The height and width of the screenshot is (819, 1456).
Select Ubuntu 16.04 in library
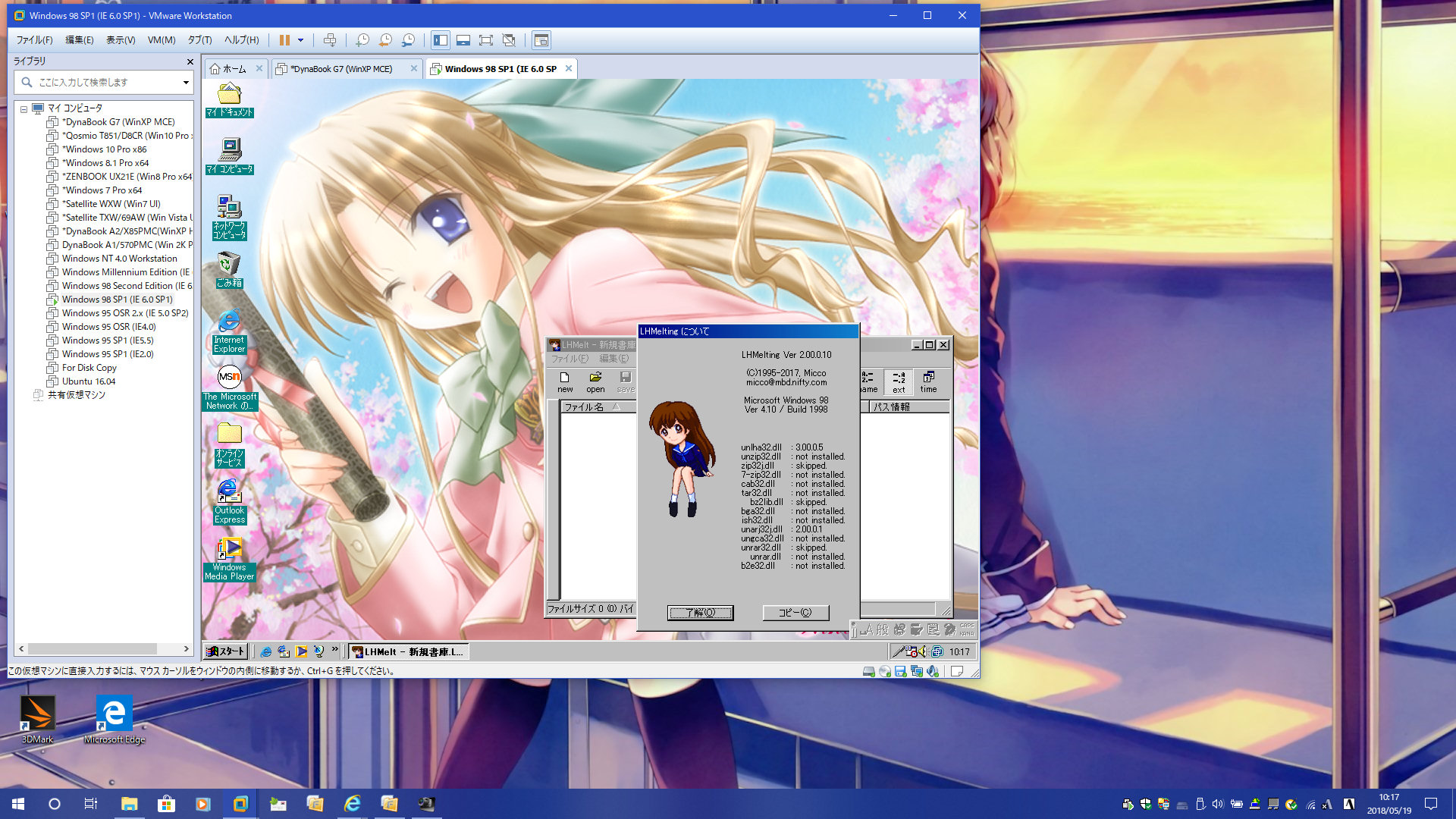point(88,381)
